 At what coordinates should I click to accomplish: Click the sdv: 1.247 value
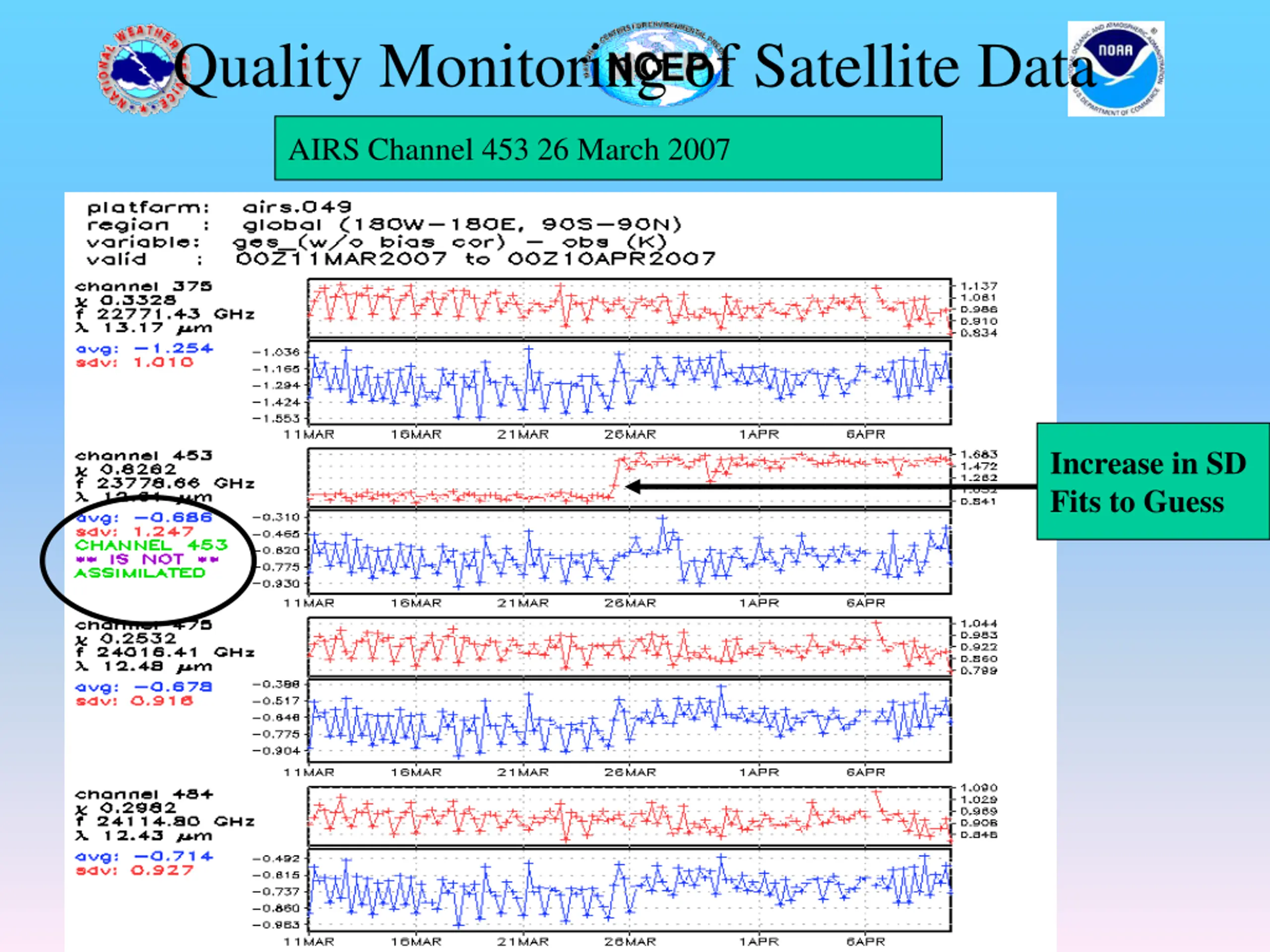click(x=134, y=532)
